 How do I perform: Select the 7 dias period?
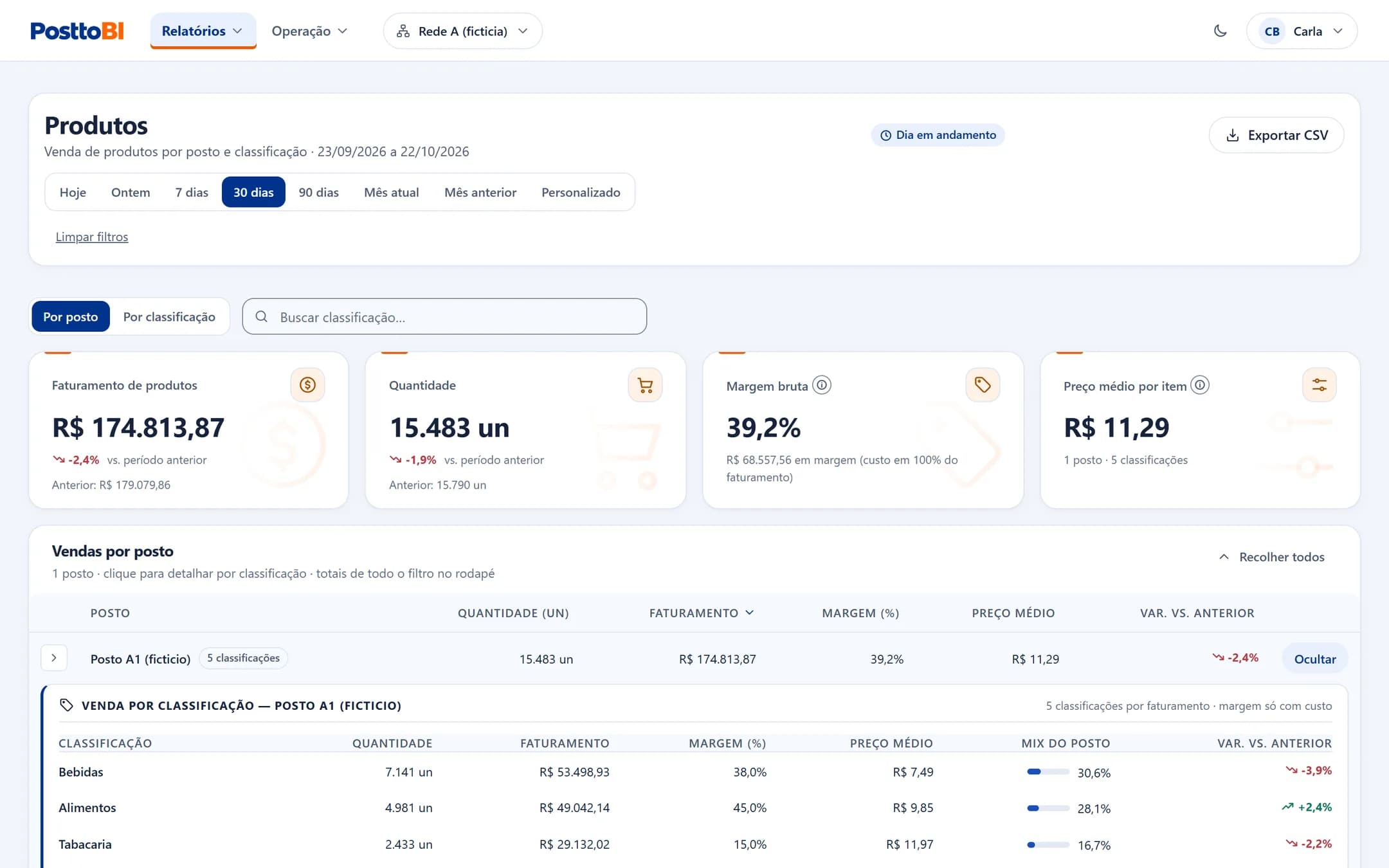[x=192, y=192]
